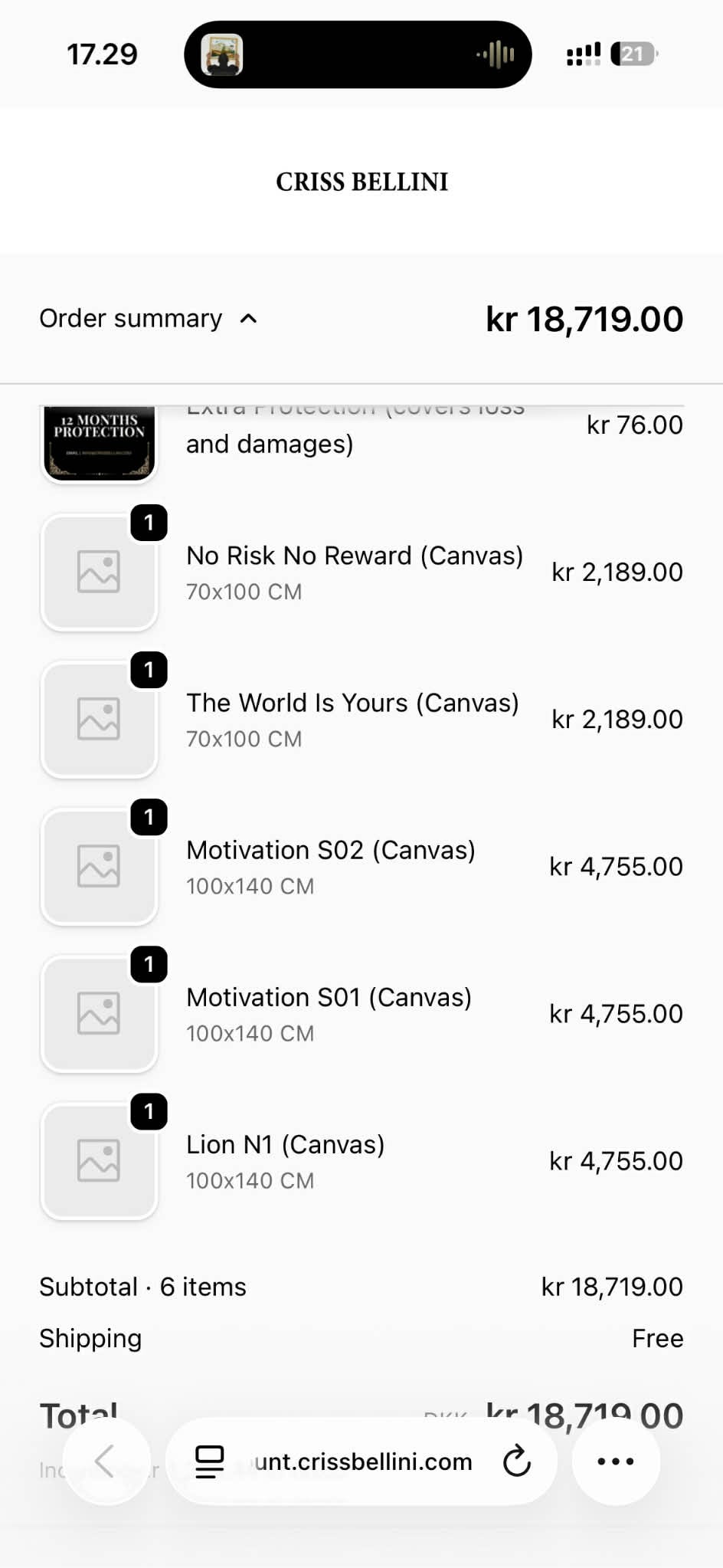
Task: Collapse the Order summary chevron
Action: (x=248, y=319)
